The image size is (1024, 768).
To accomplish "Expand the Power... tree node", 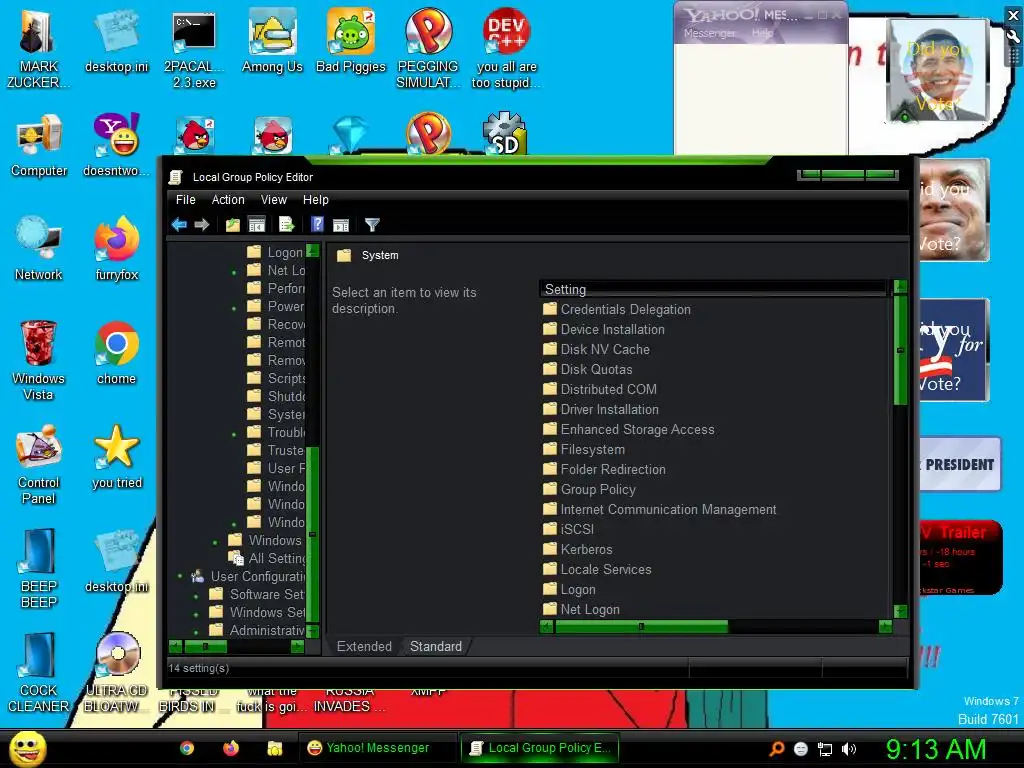I will 234,308.
